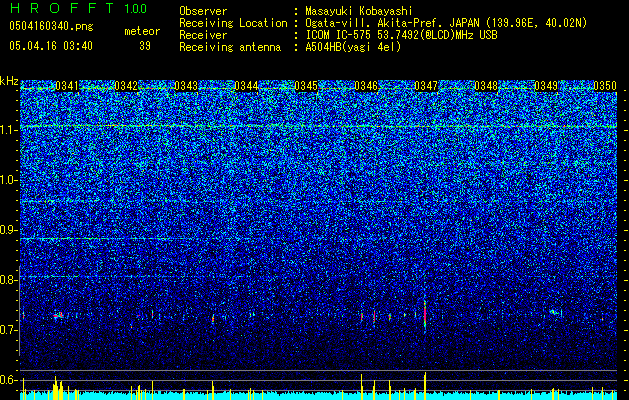The width and height of the screenshot is (629, 400).
Task: Click the 0349 time marker
Action: coord(546,86)
